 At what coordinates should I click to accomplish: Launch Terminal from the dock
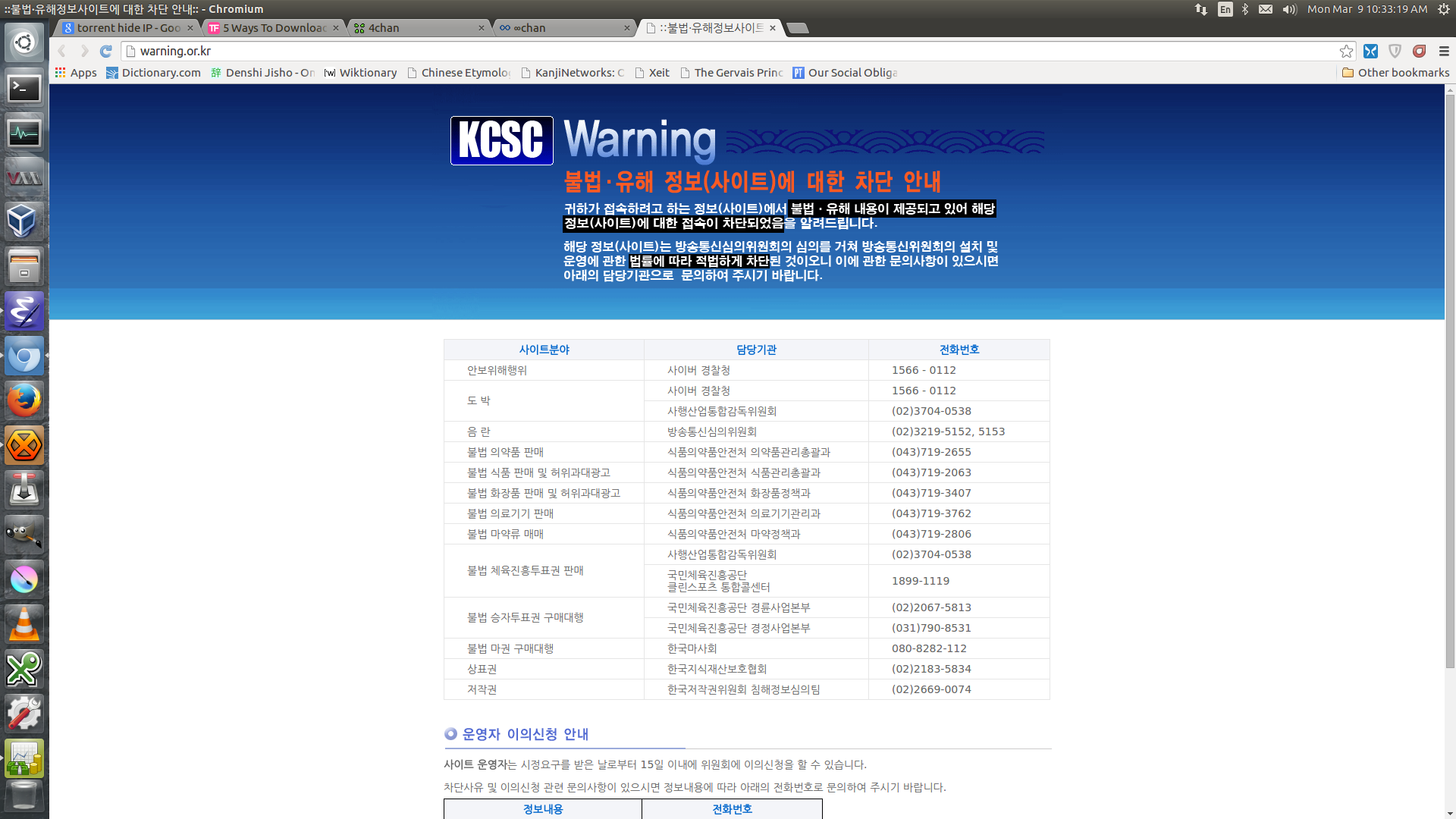[24, 88]
